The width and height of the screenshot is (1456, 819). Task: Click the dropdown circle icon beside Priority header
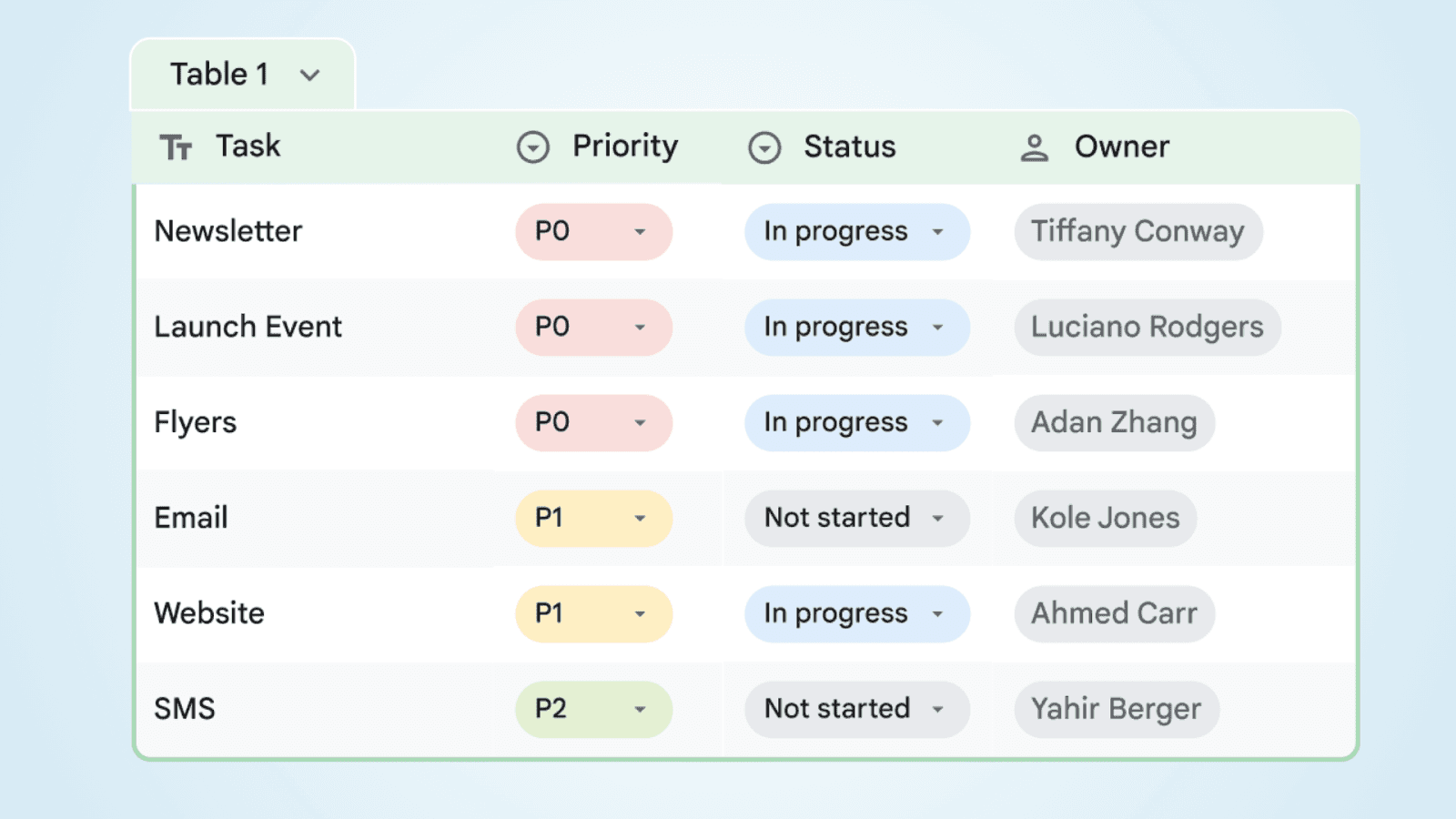pos(532,146)
